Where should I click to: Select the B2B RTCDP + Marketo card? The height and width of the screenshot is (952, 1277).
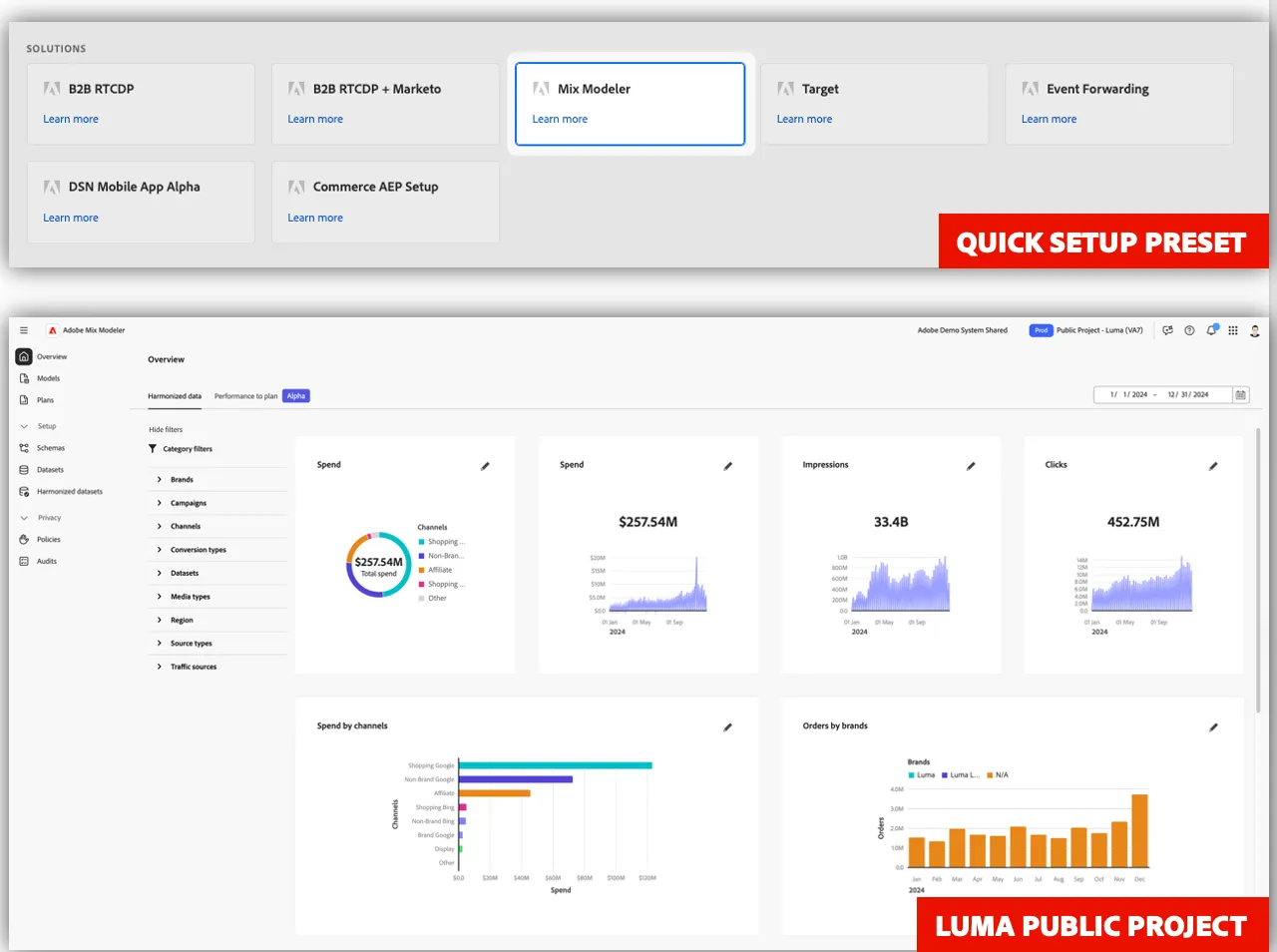pyautogui.click(x=385, y=104)
